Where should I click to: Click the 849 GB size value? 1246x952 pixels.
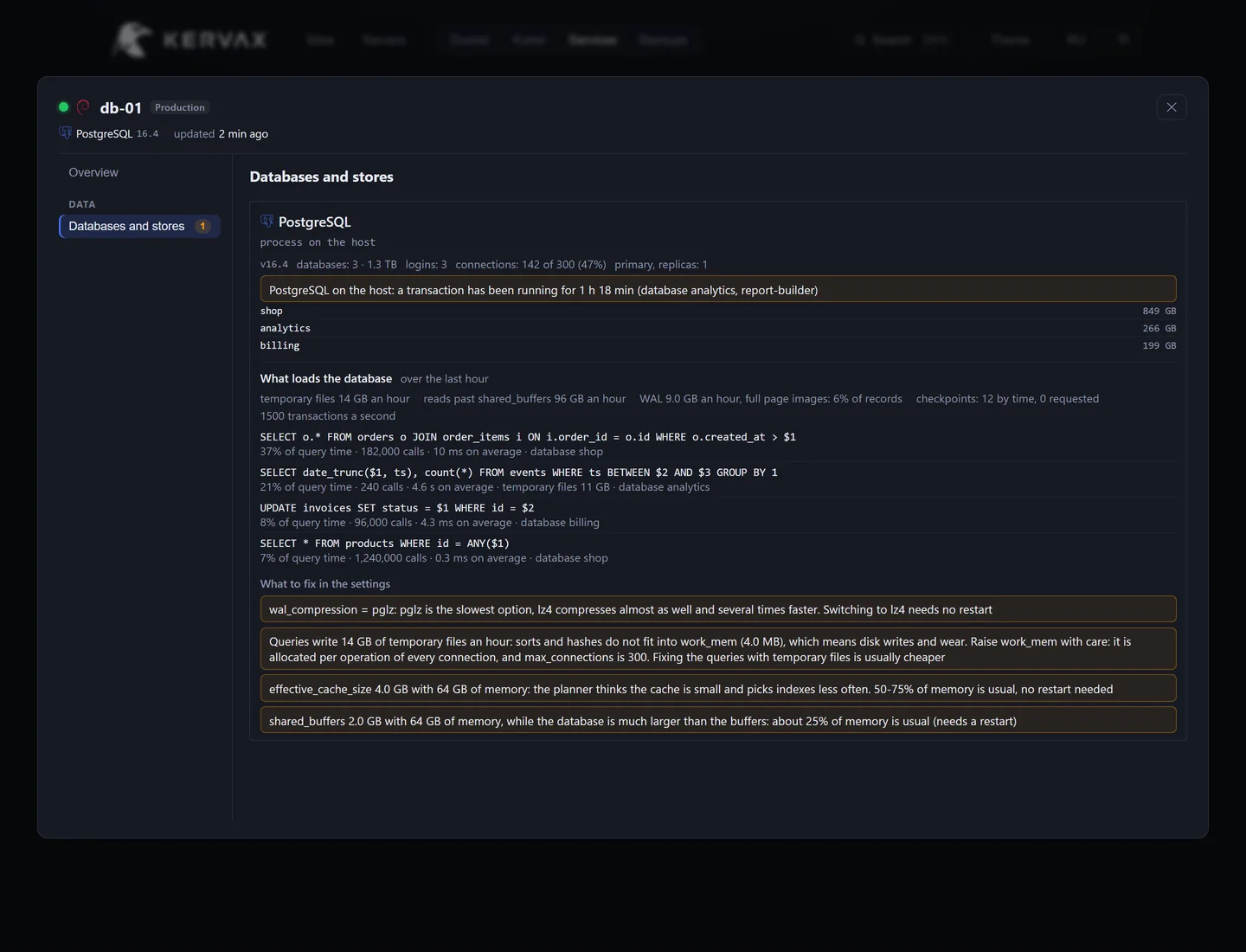tap(1159, 311)
